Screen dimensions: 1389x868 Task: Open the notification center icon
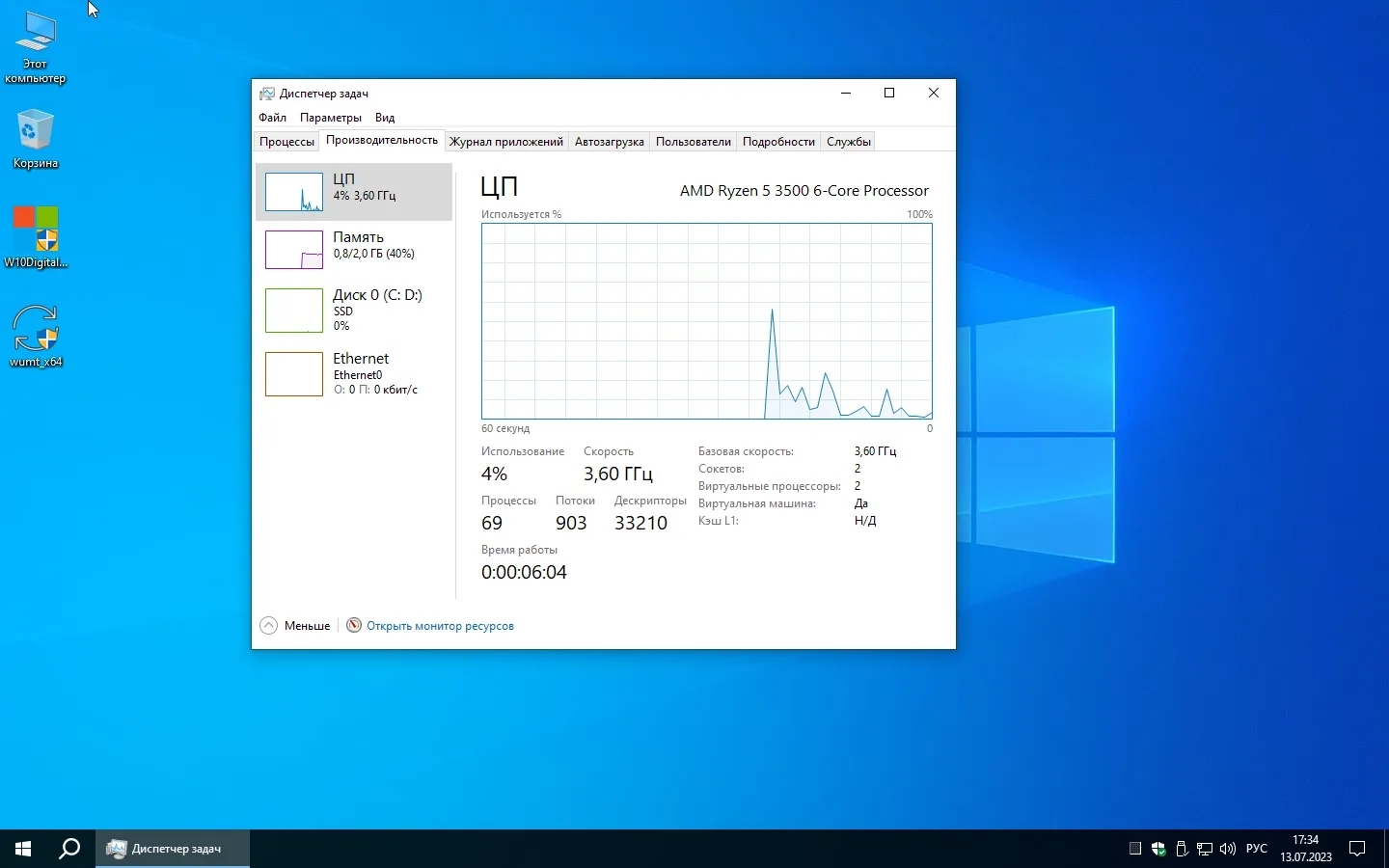[1357, 849]
